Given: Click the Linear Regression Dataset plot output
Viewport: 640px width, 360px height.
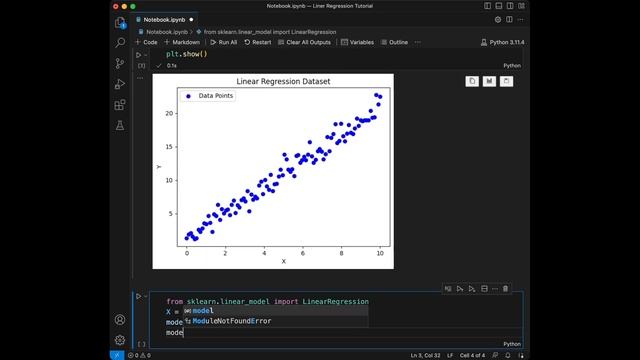Looking at the screenshot, I should coord(273,171).
